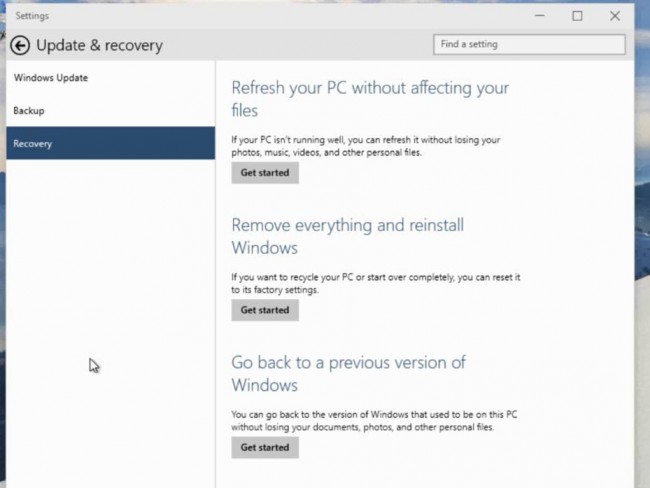Get started with Remove everything and reinstall
Viewport: 650px width, 488px height.
(x=265, y=310)
